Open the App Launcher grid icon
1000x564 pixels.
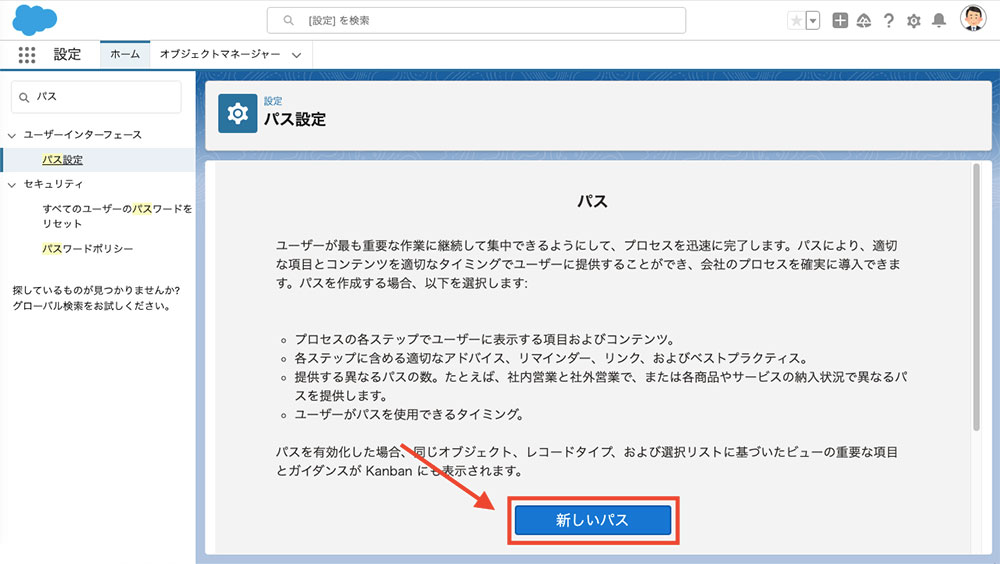pyautogui.click(x=27, y=55)
